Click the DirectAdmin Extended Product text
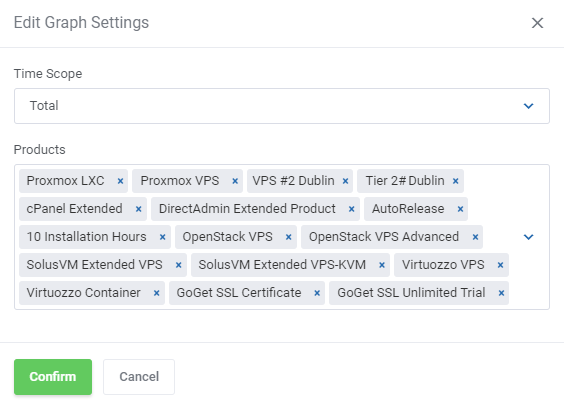This screenshot has height=409, width=564. click(x=247, y=209)
